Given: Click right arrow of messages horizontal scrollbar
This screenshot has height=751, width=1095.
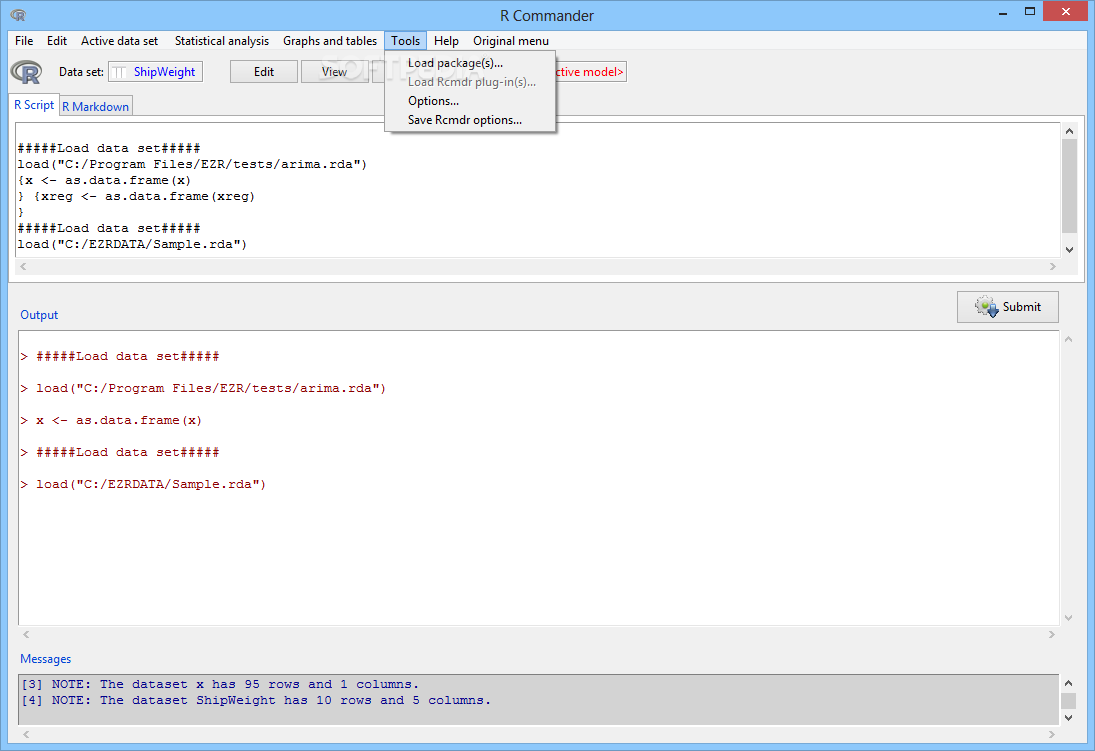Looking at the screenshot, I should [1052, 734].
